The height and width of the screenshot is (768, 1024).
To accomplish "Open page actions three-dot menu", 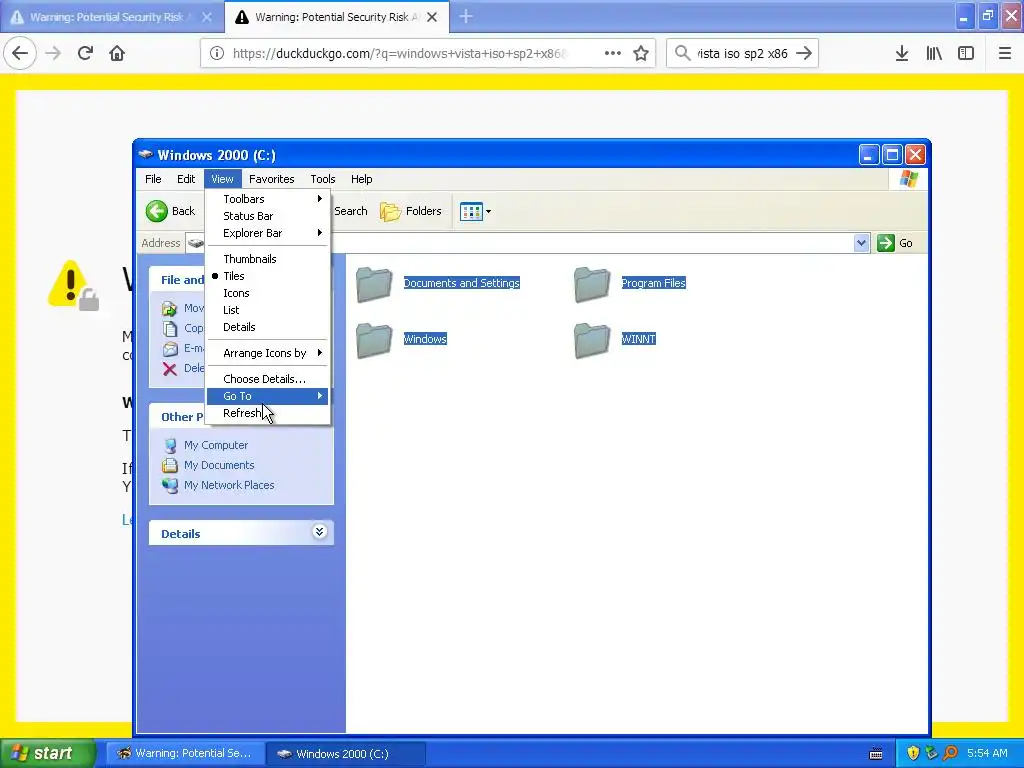I will click(613, 53).
